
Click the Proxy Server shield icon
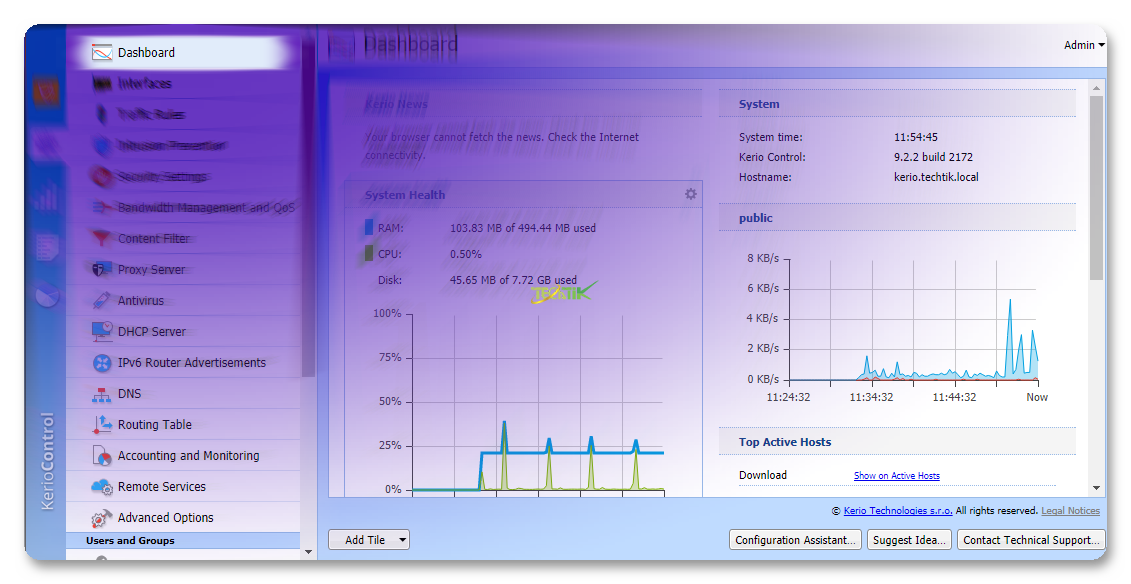tap(101, 270)
